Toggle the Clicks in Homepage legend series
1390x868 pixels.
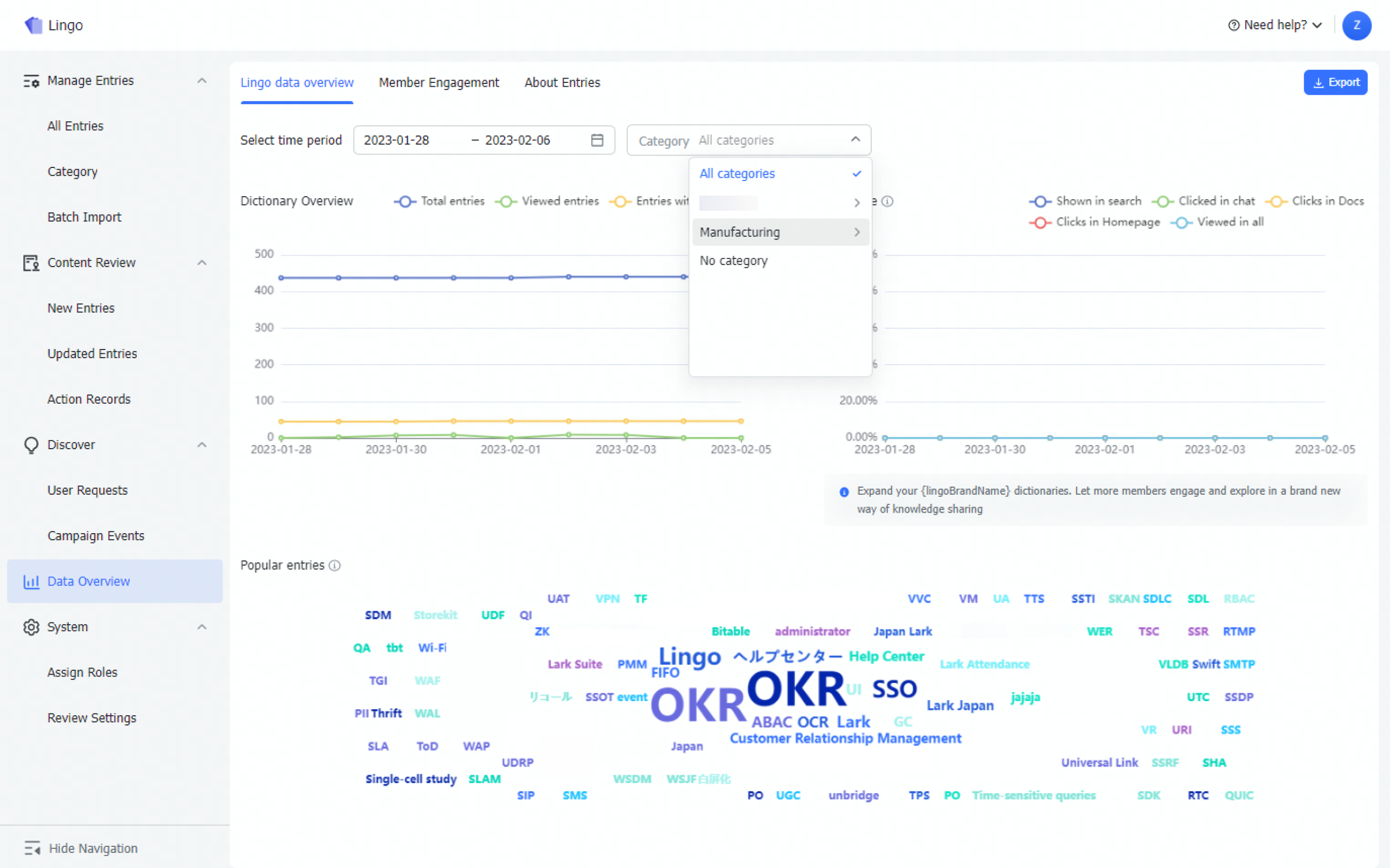click(1094, 222)
